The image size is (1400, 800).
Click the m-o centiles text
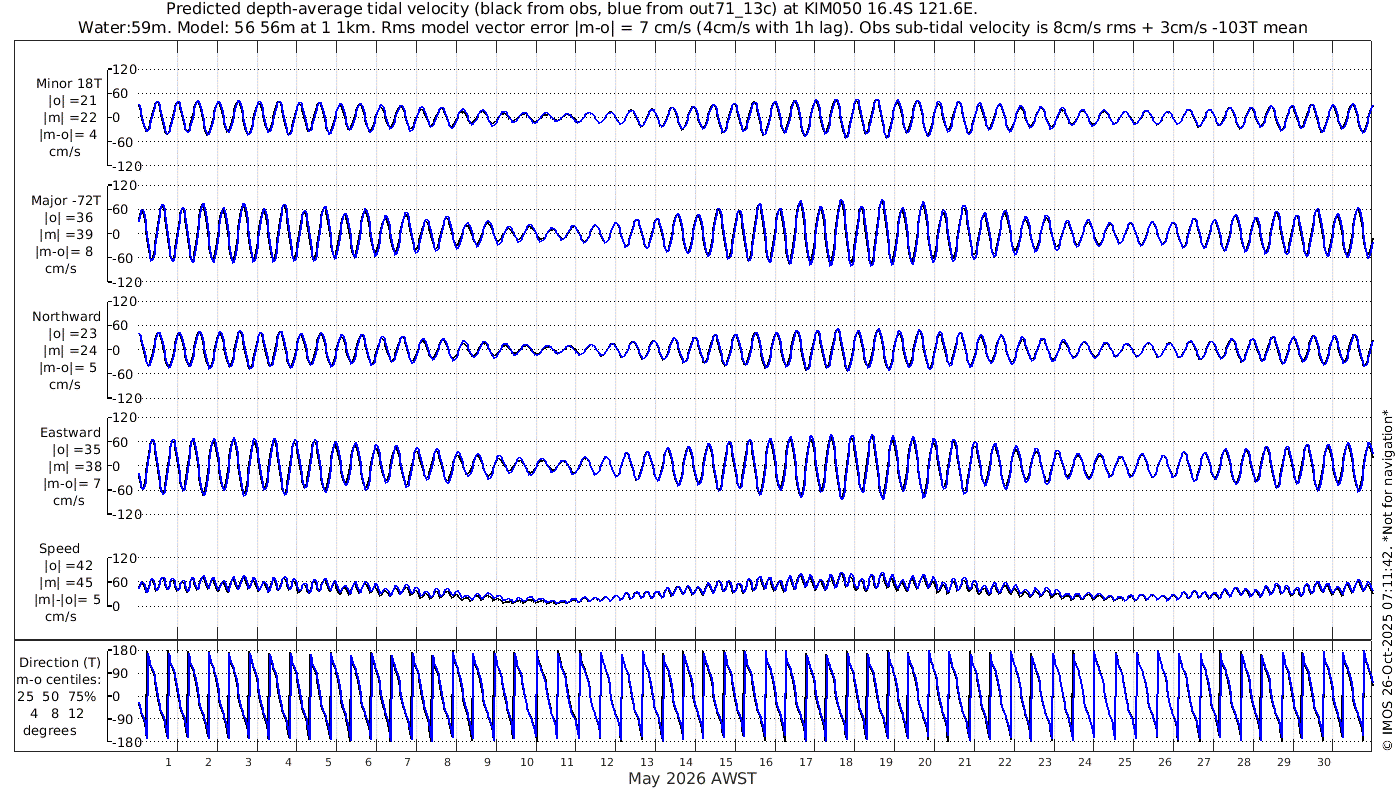click(61, 680)
